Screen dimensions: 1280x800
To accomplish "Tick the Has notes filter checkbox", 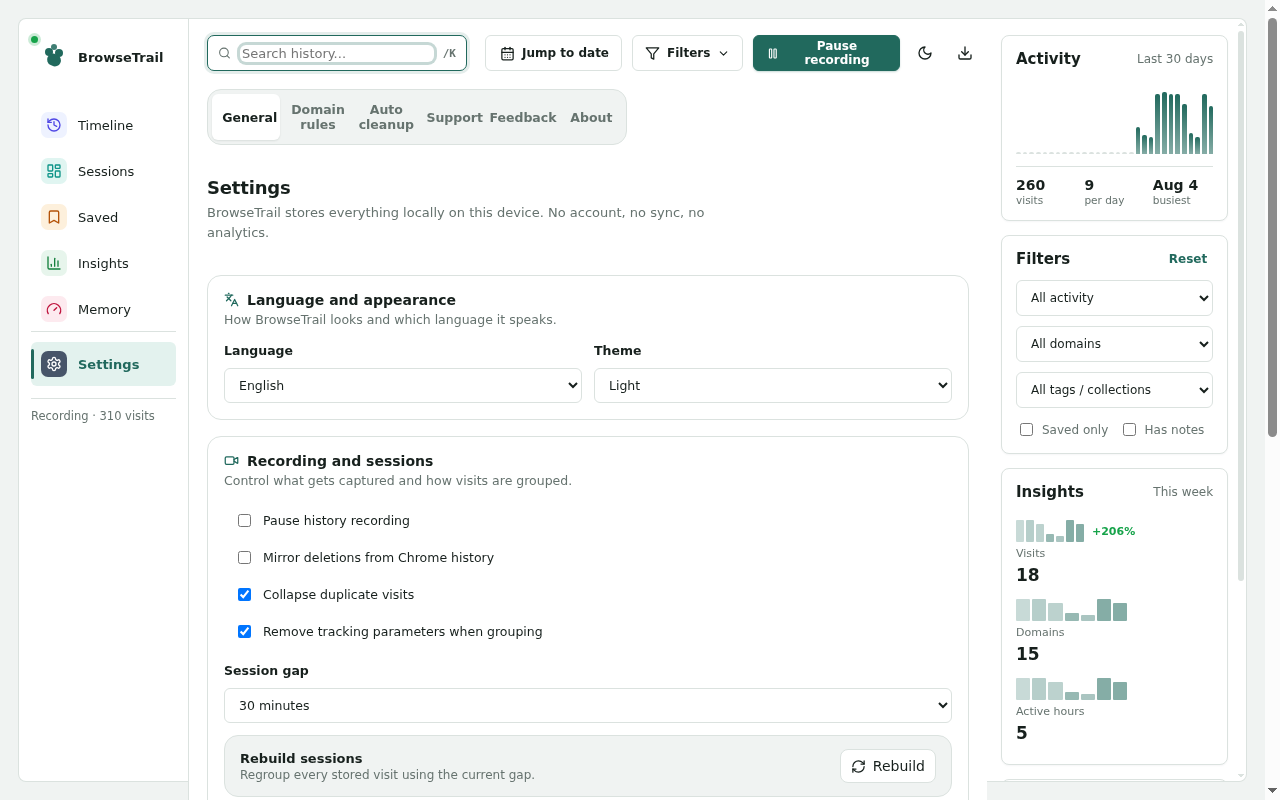I will (x=1129, y=429).
